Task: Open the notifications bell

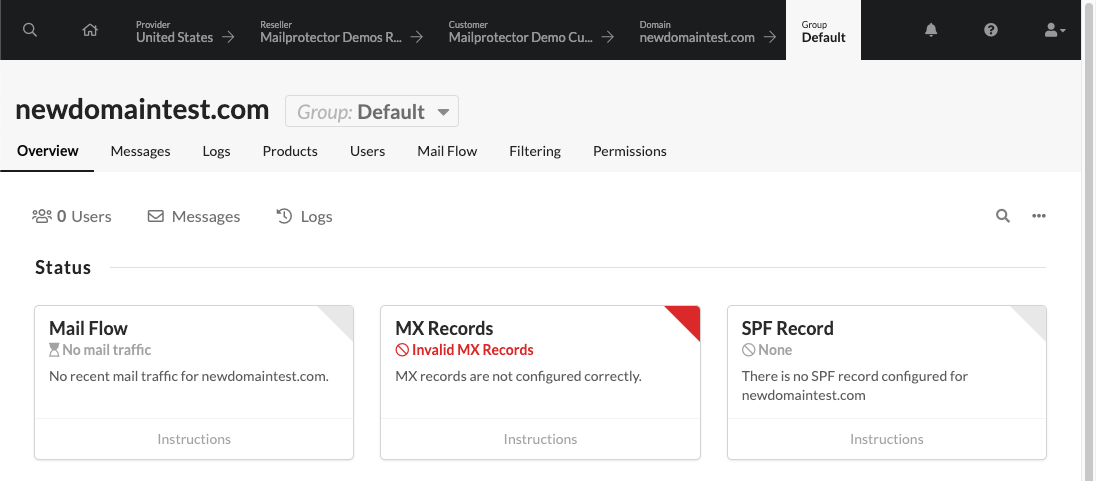Action: pyautogui.click(x=931, y=30)
